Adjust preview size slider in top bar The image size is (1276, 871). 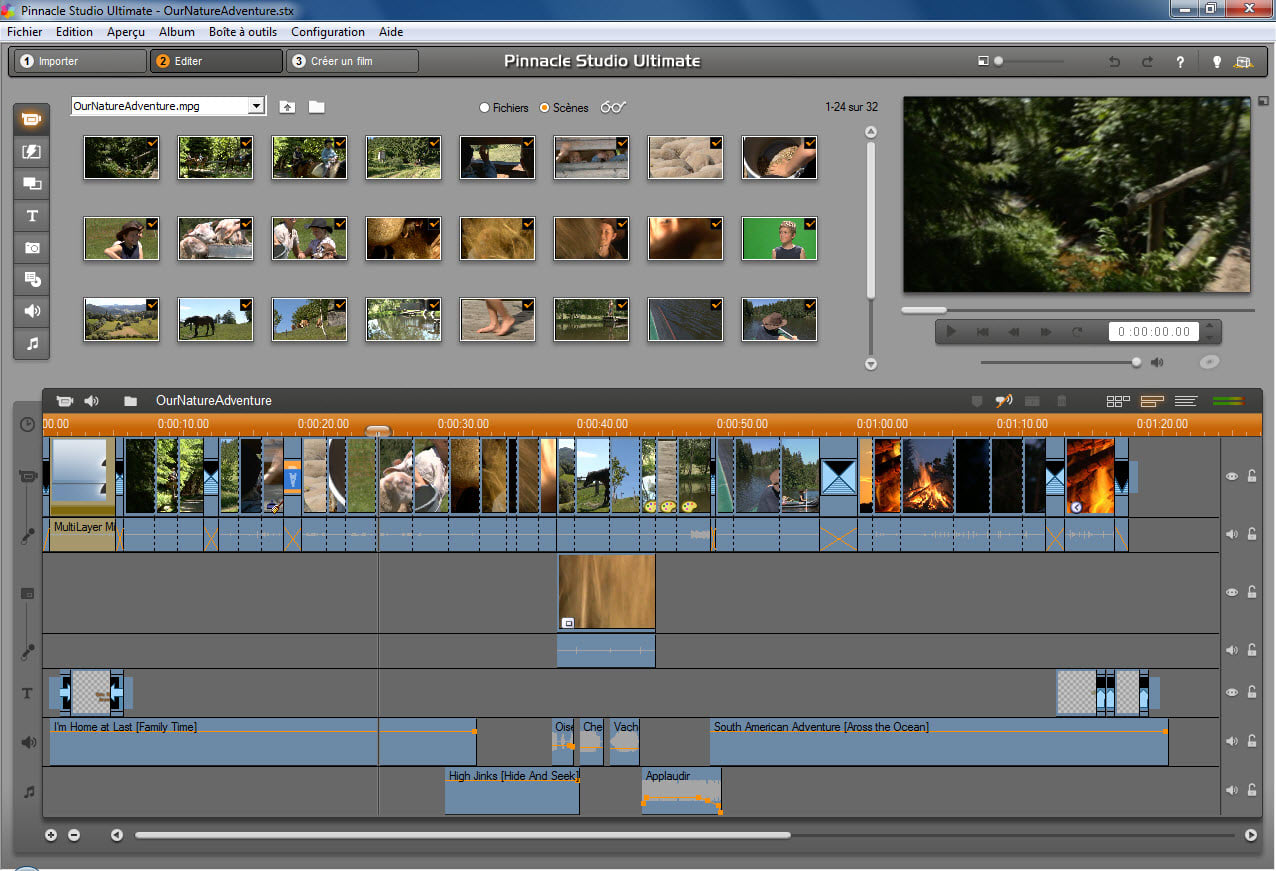coord(1028,61)
